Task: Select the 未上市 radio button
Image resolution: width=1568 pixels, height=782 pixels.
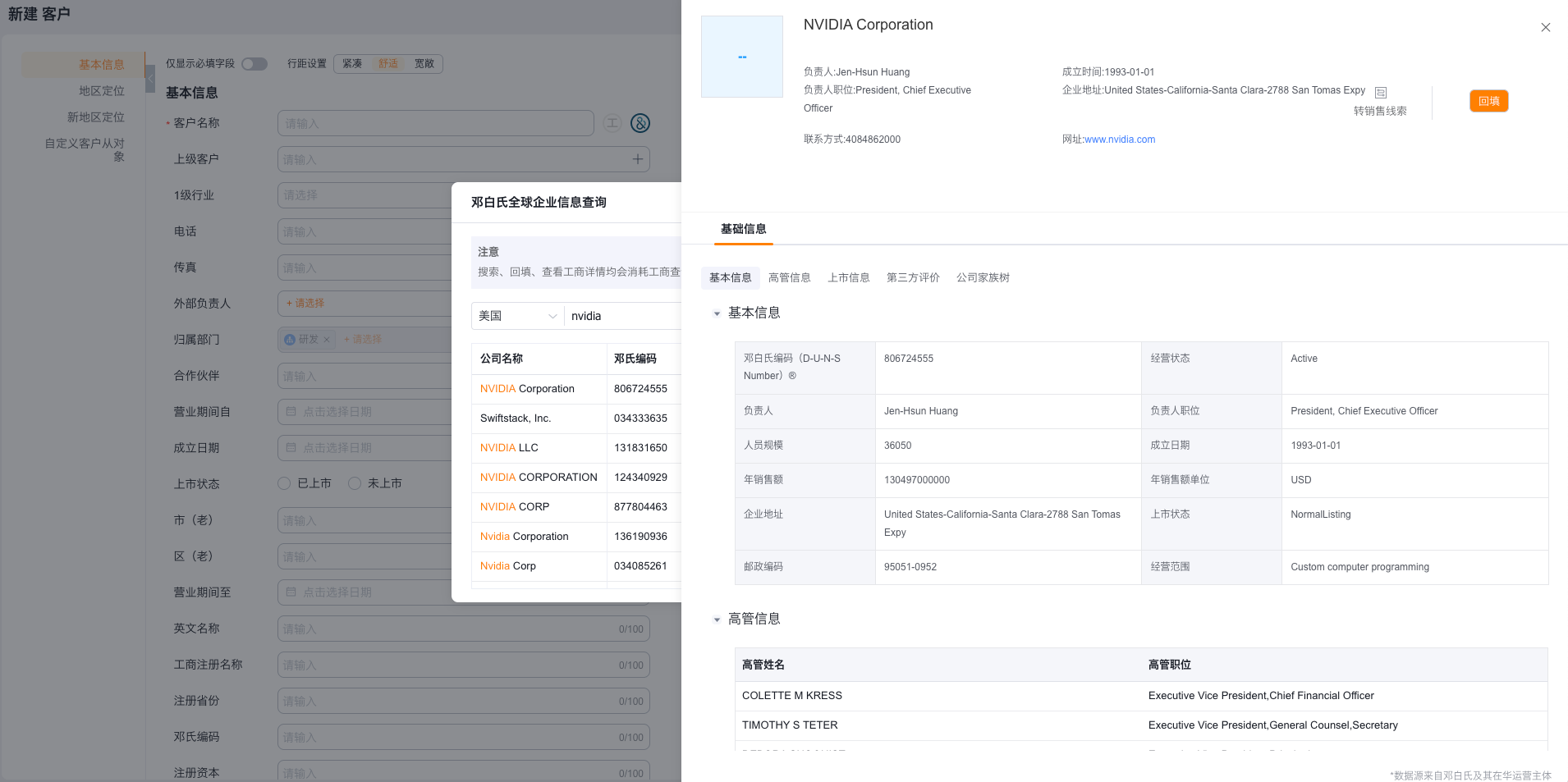Action: (x=355, y=483)
